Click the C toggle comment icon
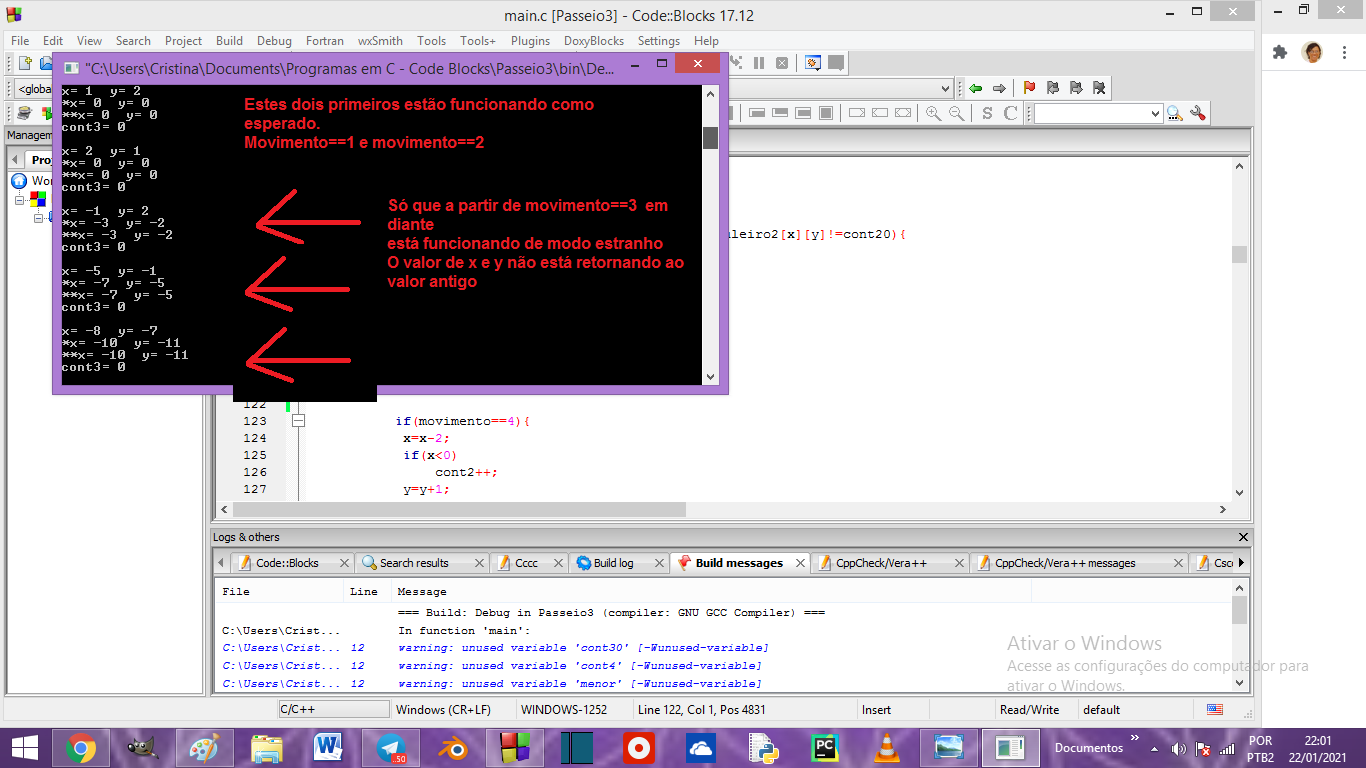1366x768 pixels. 1011,114
